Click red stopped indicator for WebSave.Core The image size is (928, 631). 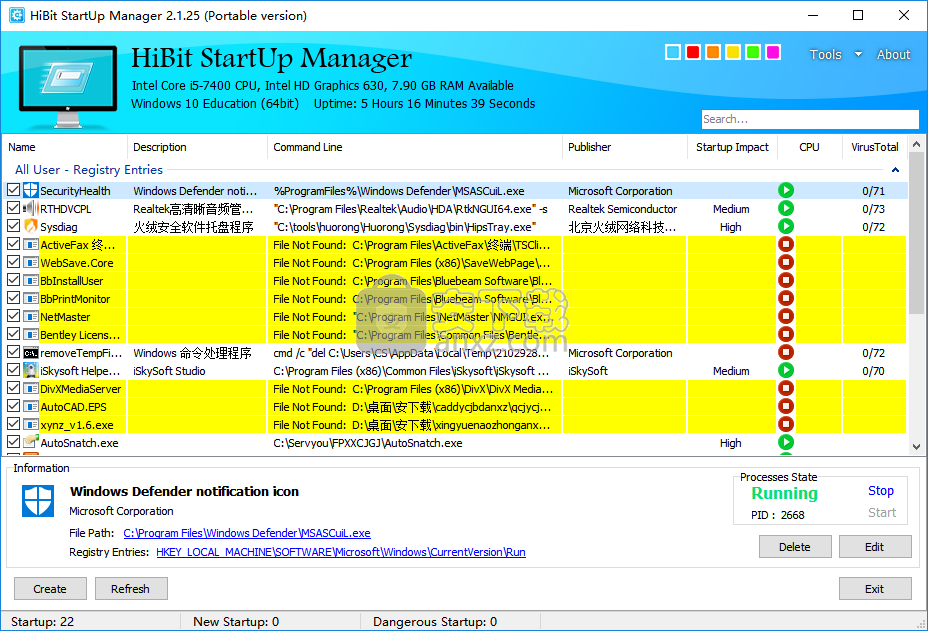786,262
